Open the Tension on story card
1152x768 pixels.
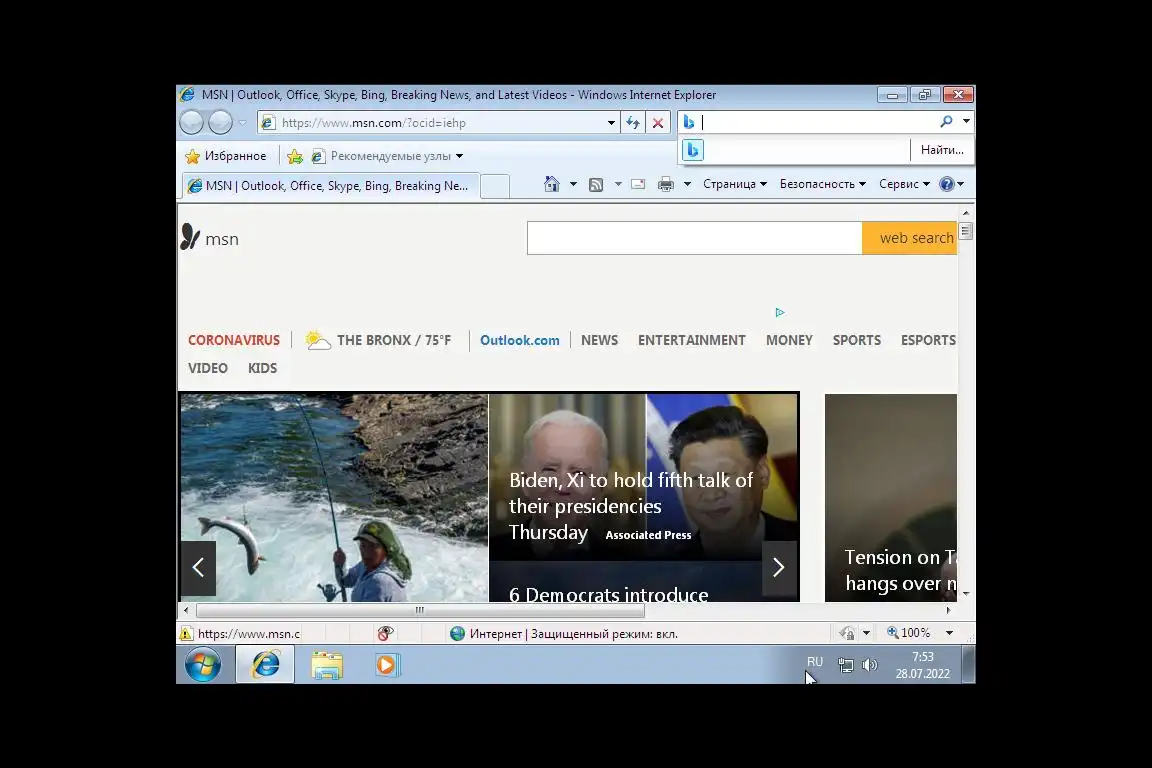[x=890, y=498]
